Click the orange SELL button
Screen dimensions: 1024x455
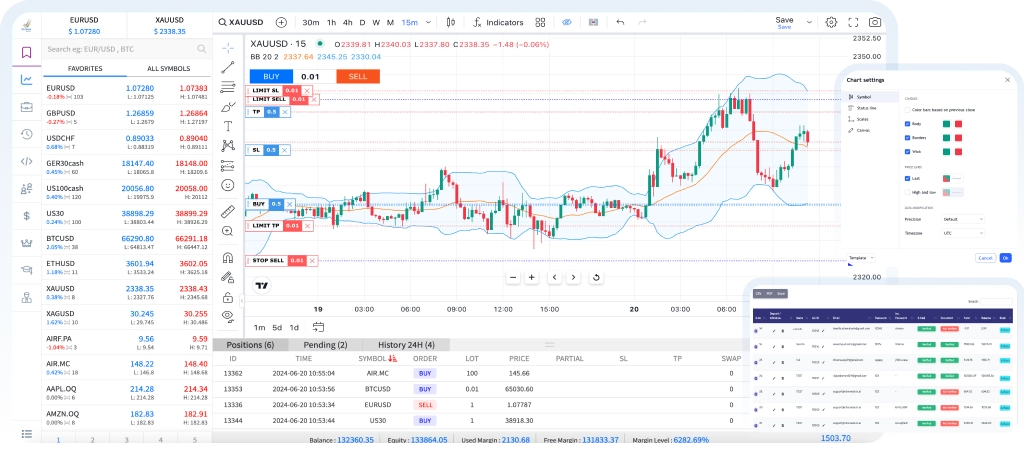pyautogui.click(x=357, y=76)
